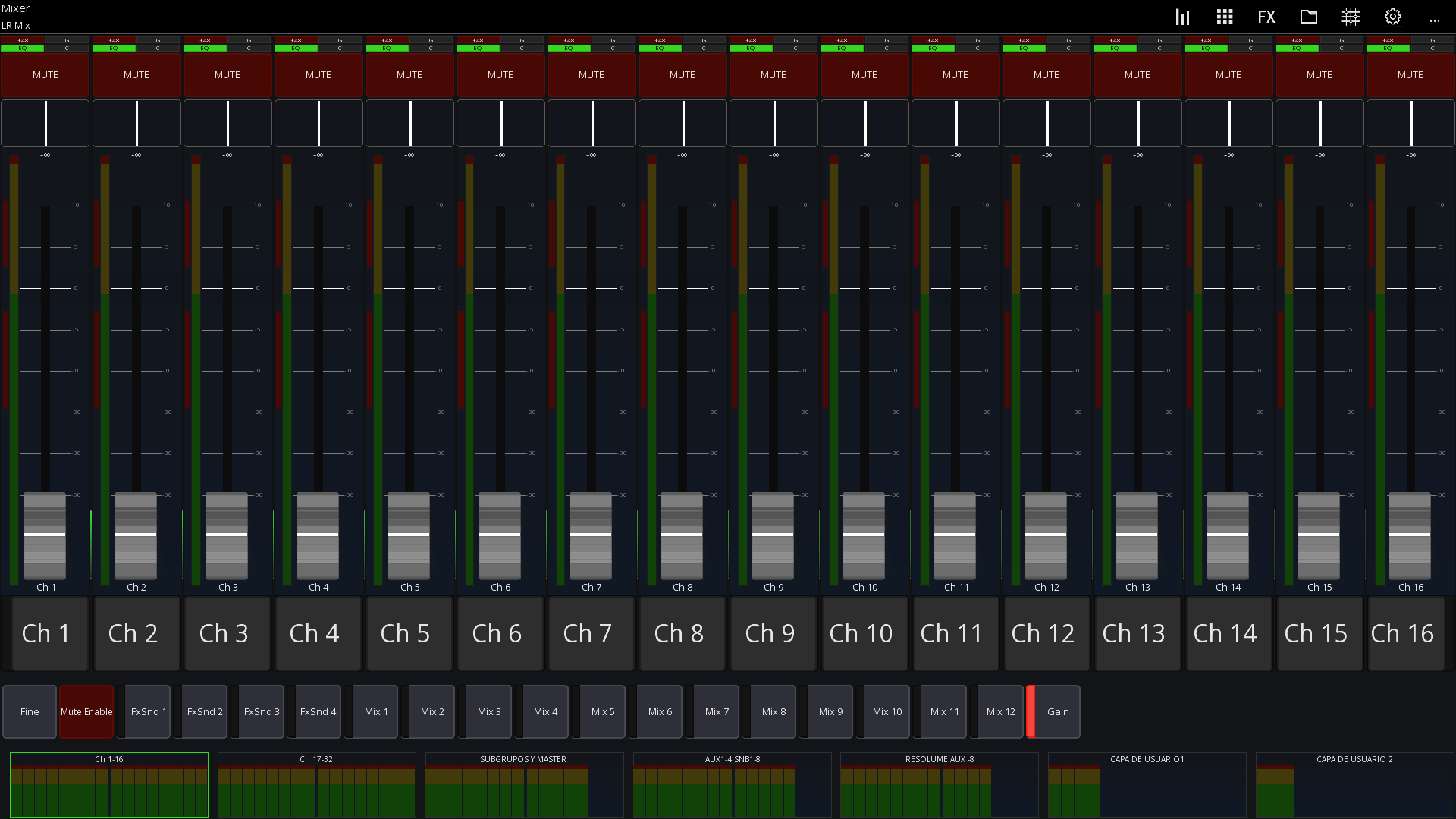This screenshot has height=819, width=1456.
Task: Click the pan control of Ch 6
Action: coord(500,123)
